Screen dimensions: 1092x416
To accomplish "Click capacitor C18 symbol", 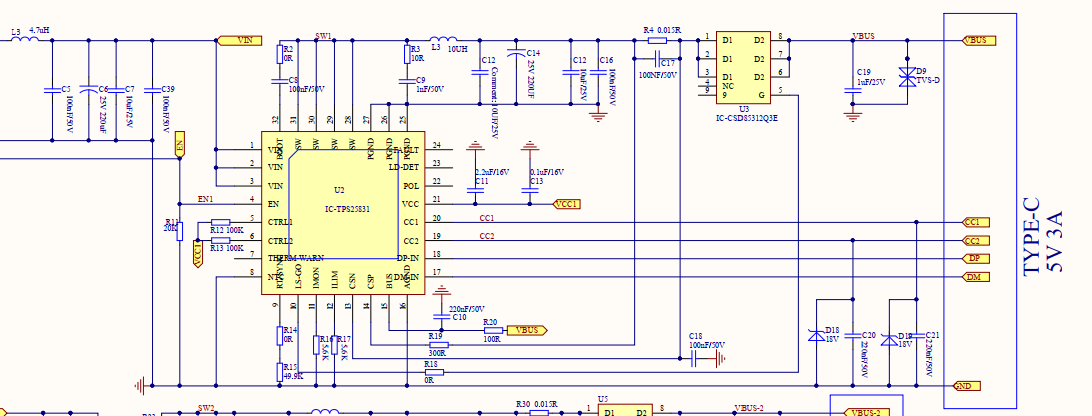I will (x=694, y=359).
